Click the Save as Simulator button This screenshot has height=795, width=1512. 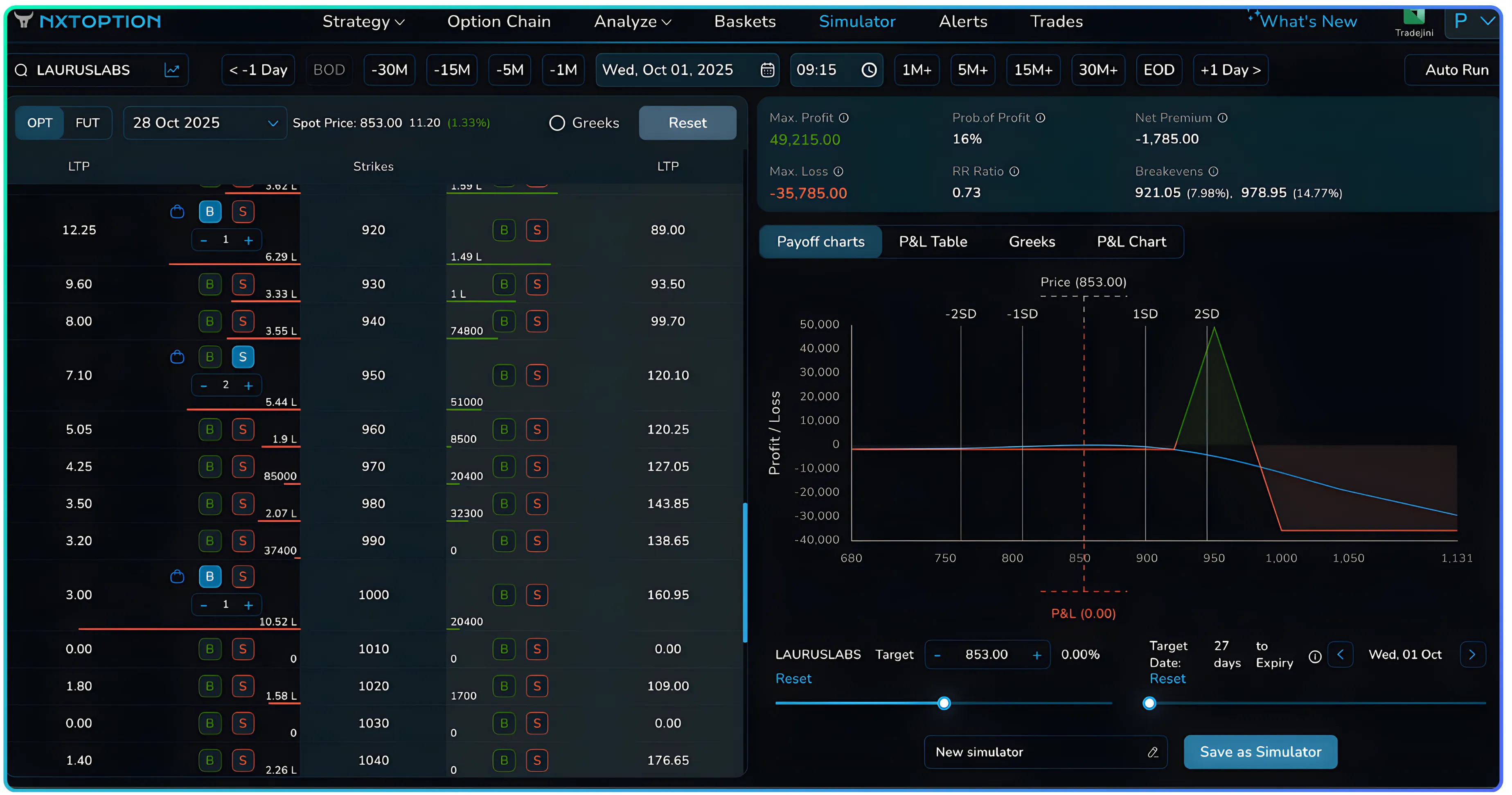1260,753
